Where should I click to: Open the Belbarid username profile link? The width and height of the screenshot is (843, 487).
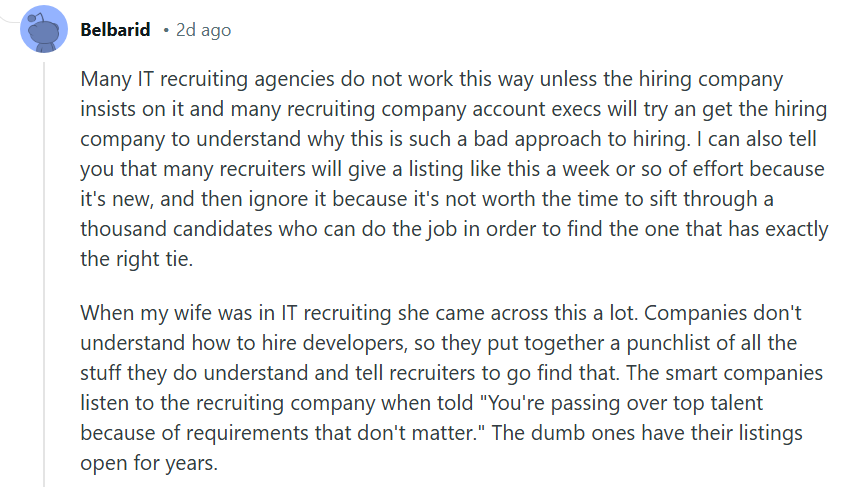pyautogui.click(x=115, y=30)
